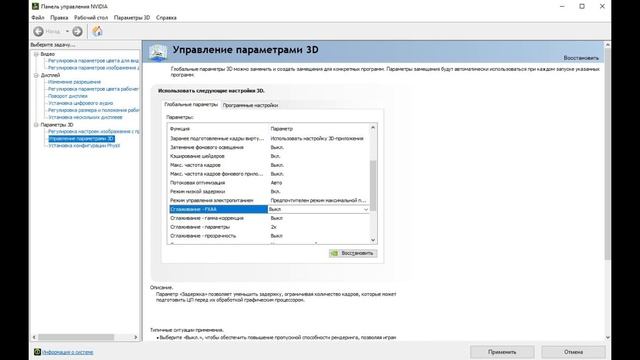Open the Home page icon in toolbar
The image size is (640, 360).
[x=97, y=31]
